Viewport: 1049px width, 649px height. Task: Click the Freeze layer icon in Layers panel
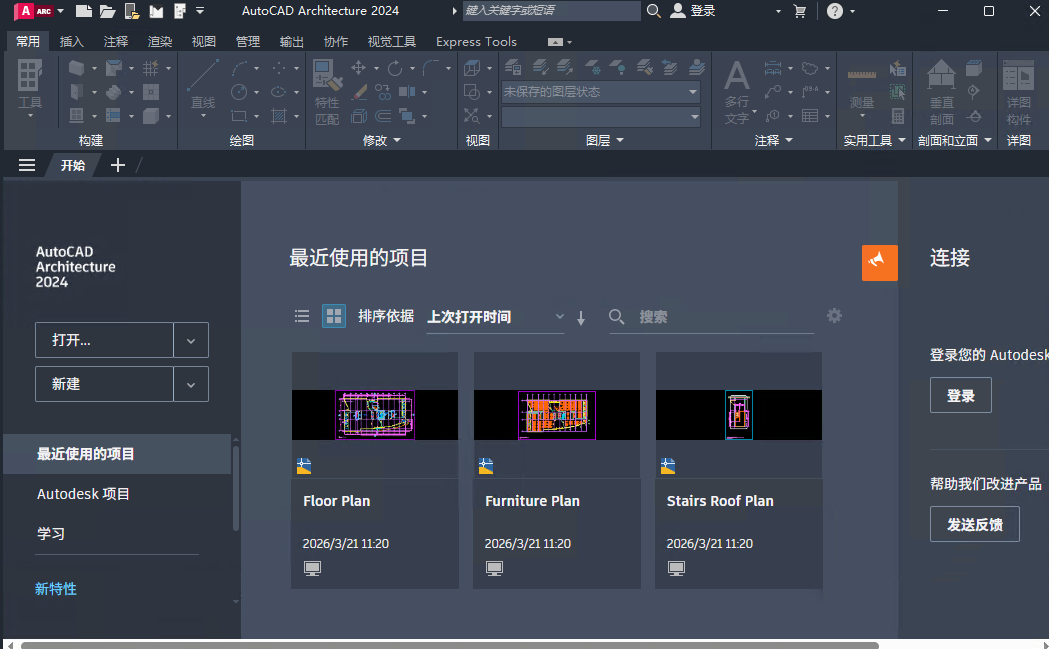pos(593,67)
